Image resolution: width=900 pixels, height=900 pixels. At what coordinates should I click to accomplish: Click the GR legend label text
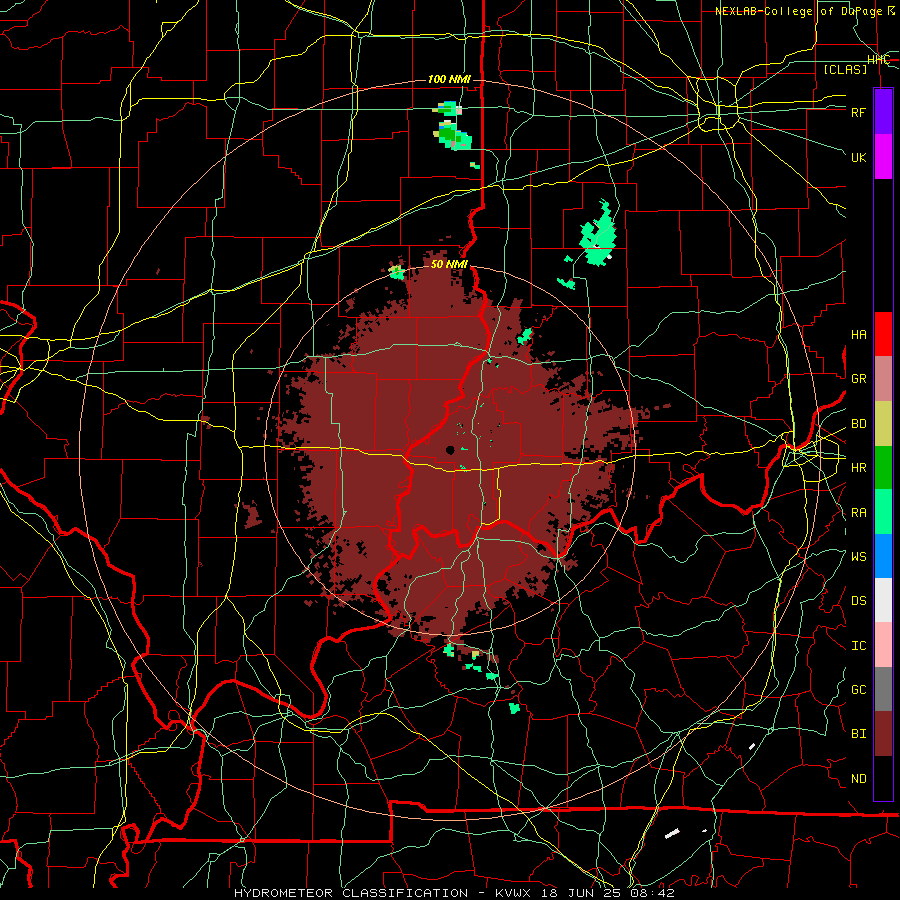858,379
